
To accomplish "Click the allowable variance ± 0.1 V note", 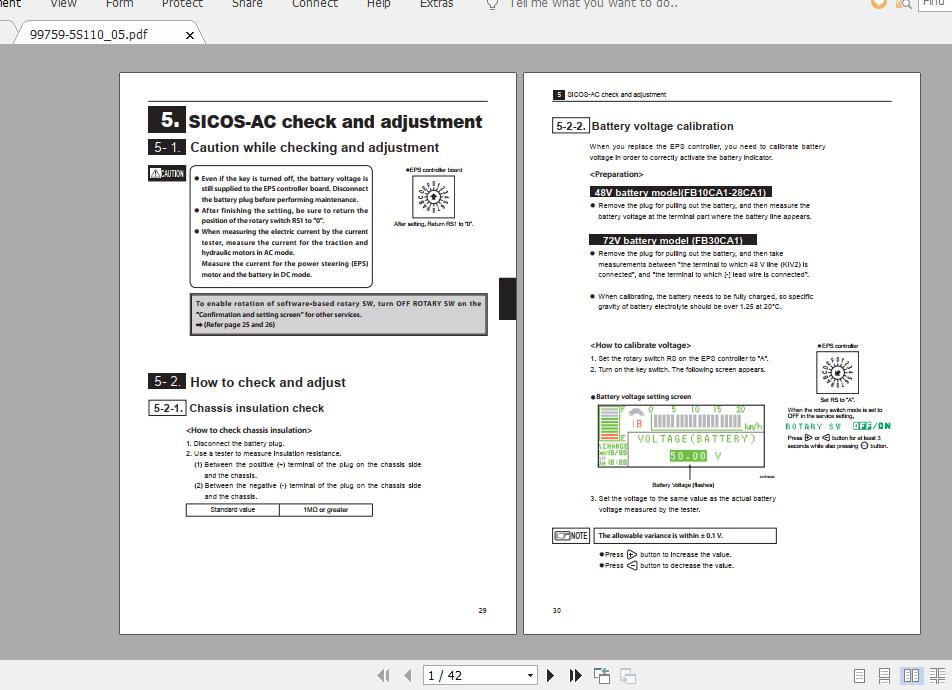I will tap(685, 536).
